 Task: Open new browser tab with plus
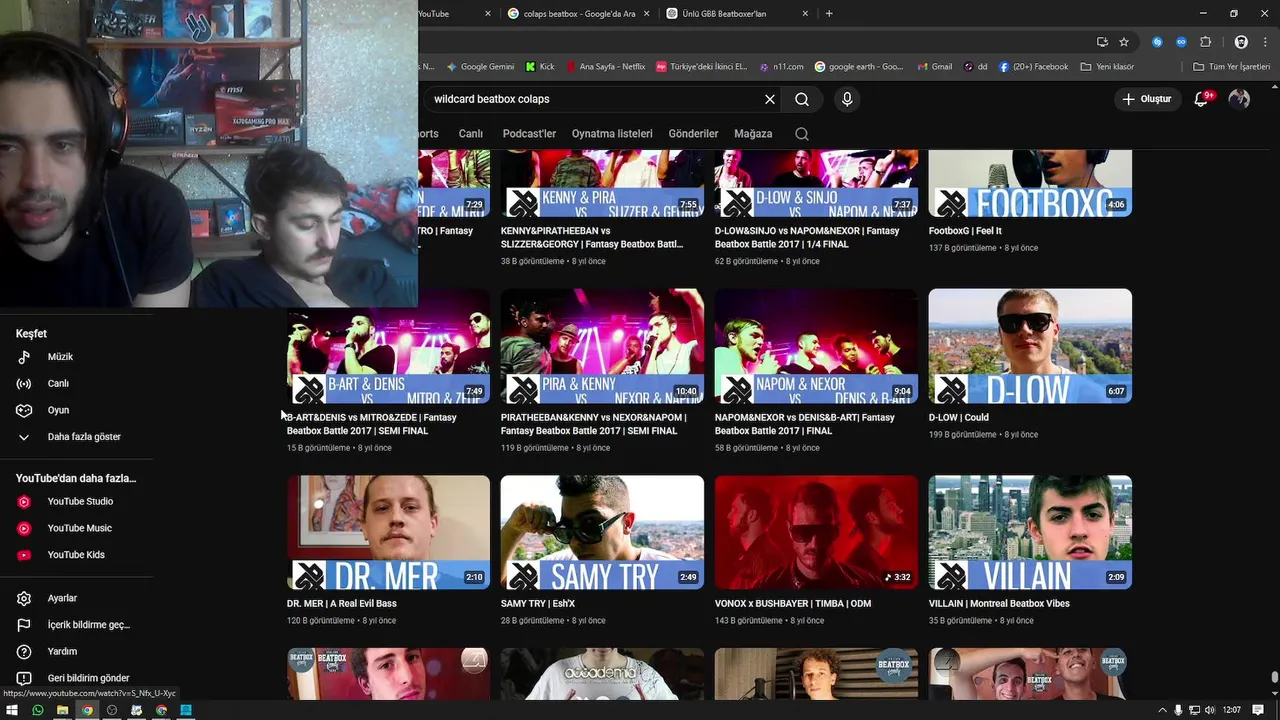point(829,13)
